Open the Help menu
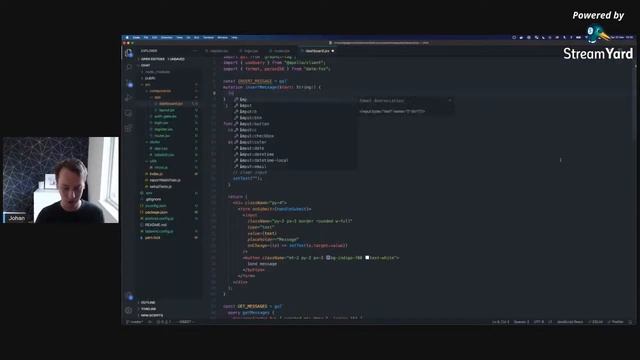This screenshot has height=360, width=640. (234, 38)
